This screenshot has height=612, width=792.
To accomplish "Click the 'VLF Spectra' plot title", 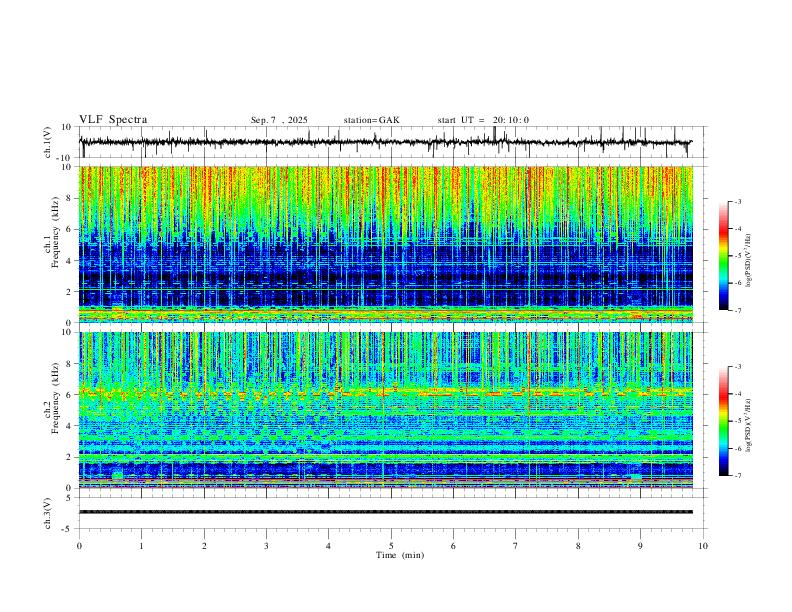I will click(113, 120).
